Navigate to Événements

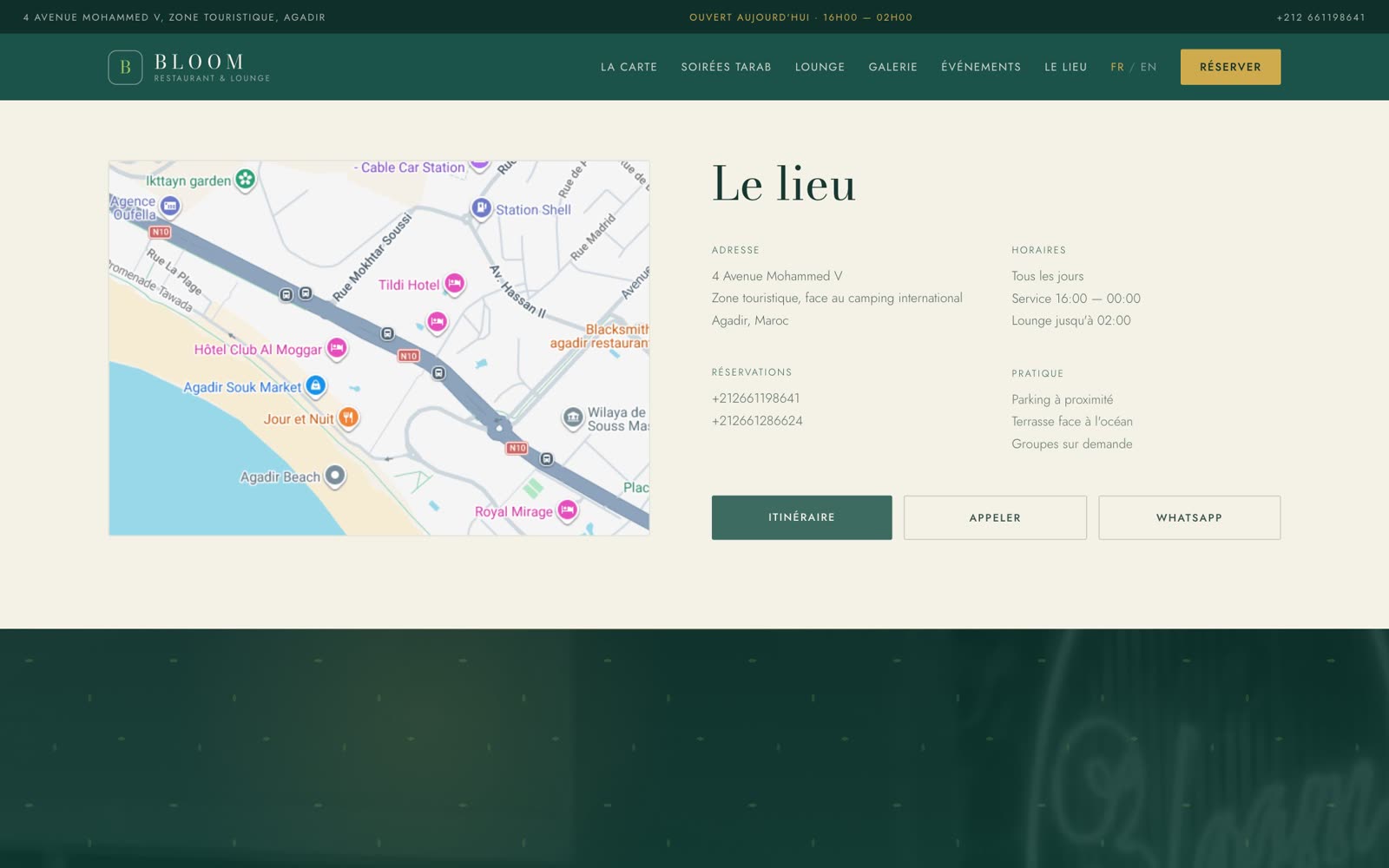point(981,67)
